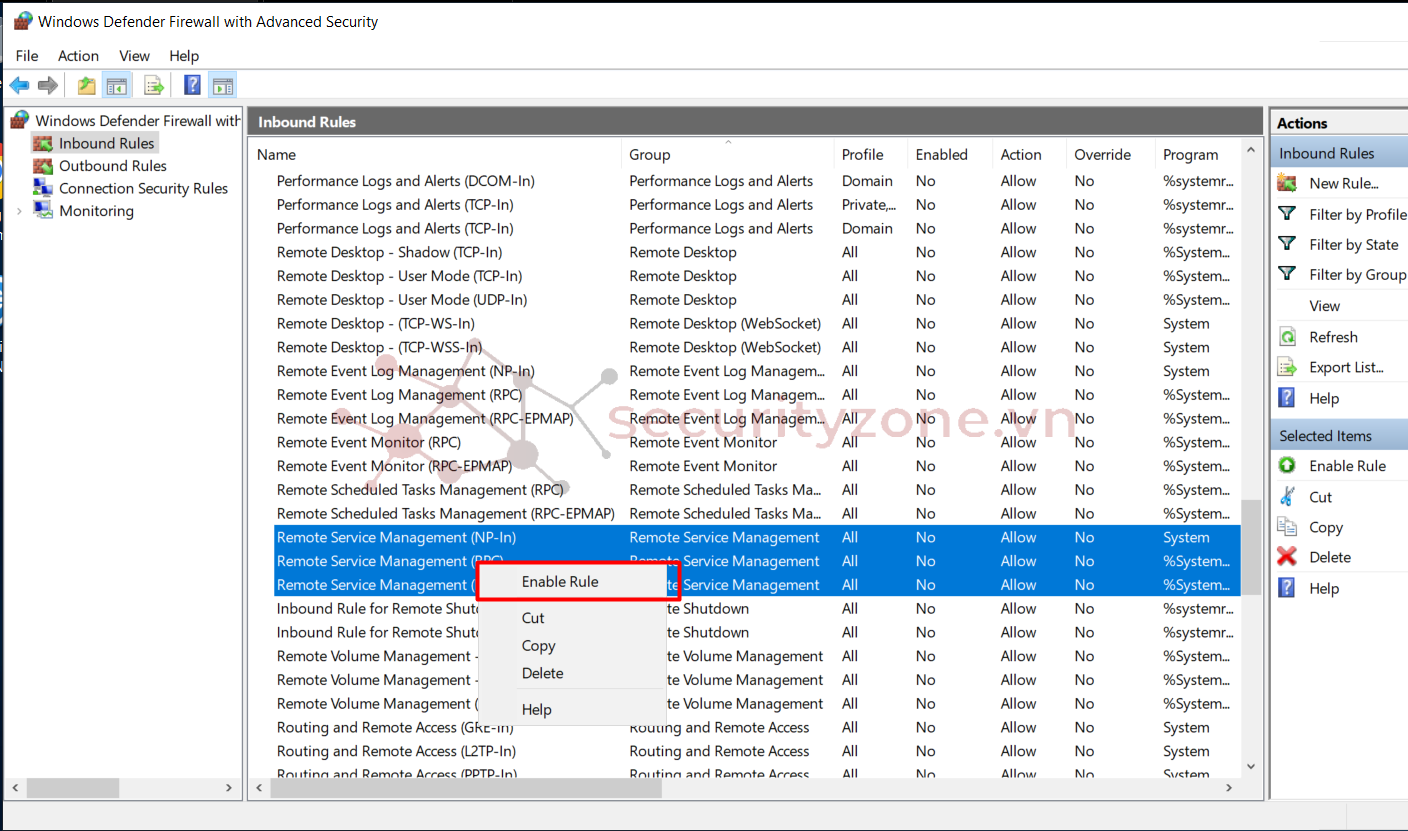Select the Remote Desktop - User Mode (UDP-In) rule
The image size is (1408, 831).
[757, 300]
